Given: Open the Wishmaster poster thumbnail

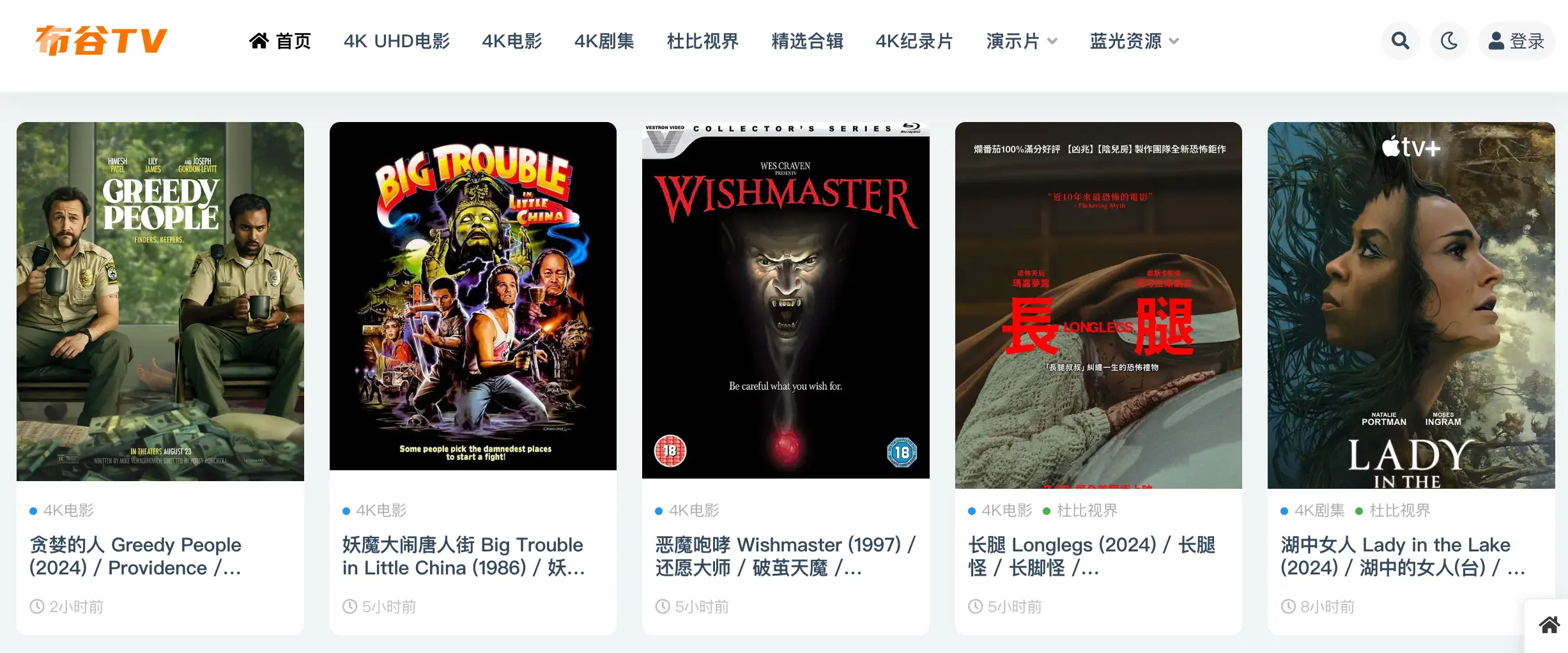Looking at the screenshot, I should tap(785, 300).
